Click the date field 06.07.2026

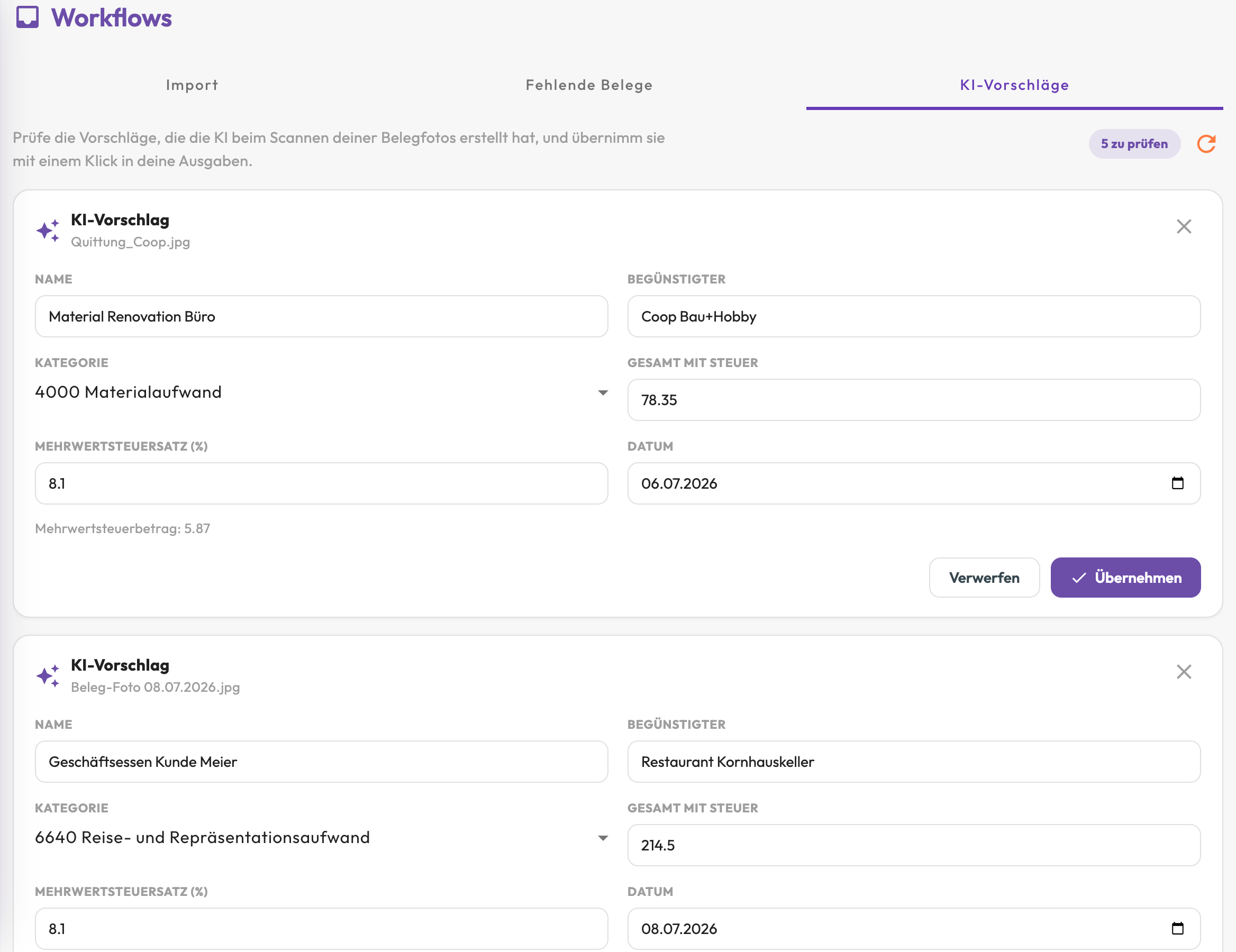point(914,483)
